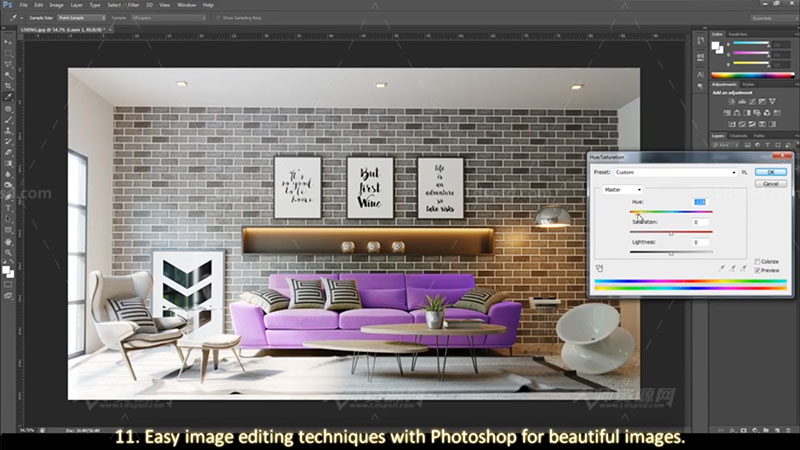Add a Brightness/Contrast adjustment
Image resolution: width=800 pixels, height=450 pixels.
[732, 102]
